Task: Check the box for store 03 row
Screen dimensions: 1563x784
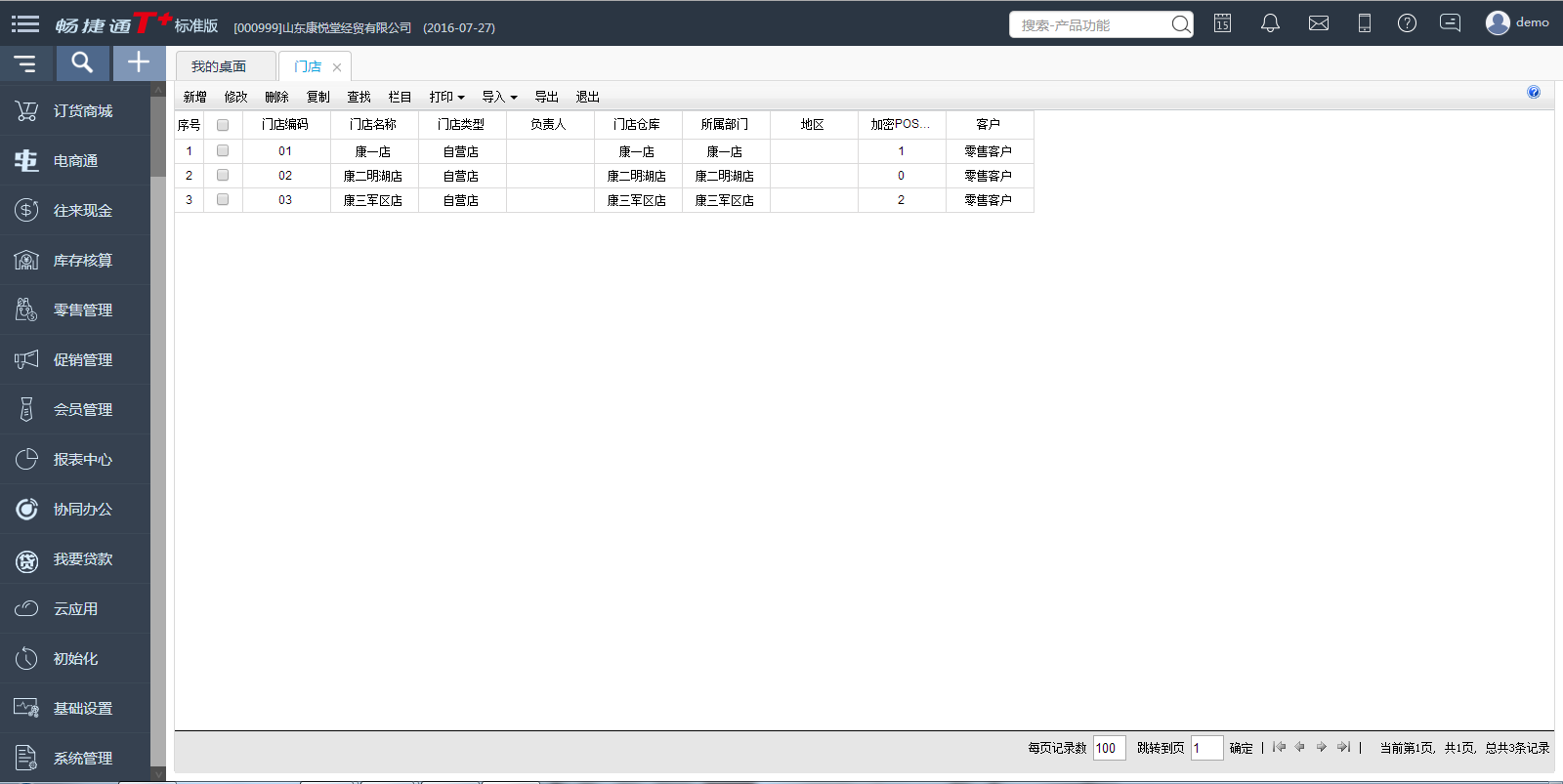Action: (x=223, y=200)
